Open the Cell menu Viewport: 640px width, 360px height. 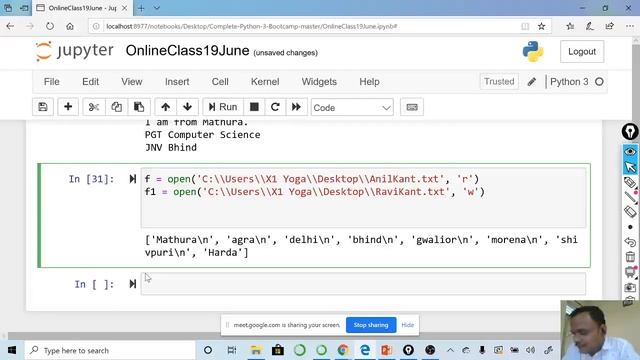pos(220,82)
